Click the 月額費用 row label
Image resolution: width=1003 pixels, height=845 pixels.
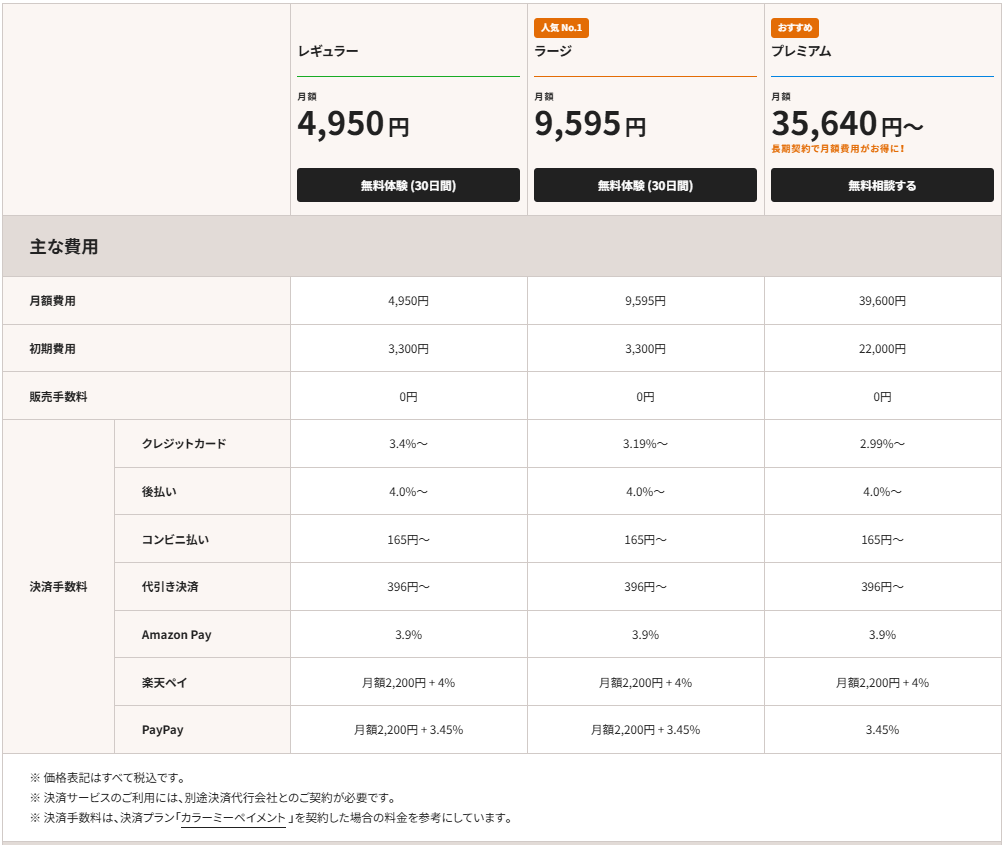52,301
